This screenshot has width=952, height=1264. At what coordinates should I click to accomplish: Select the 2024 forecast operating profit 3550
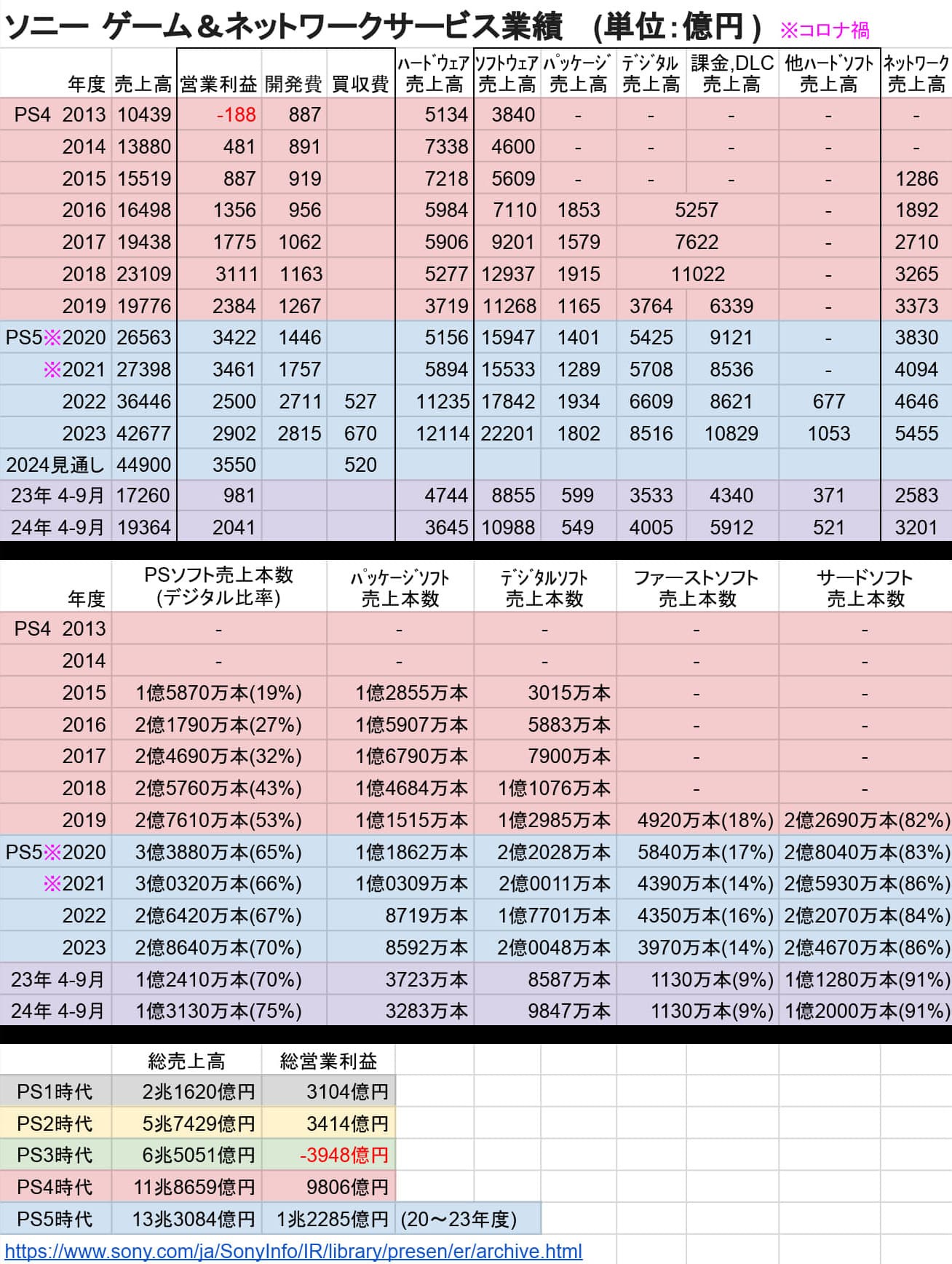tap(234, 465)
